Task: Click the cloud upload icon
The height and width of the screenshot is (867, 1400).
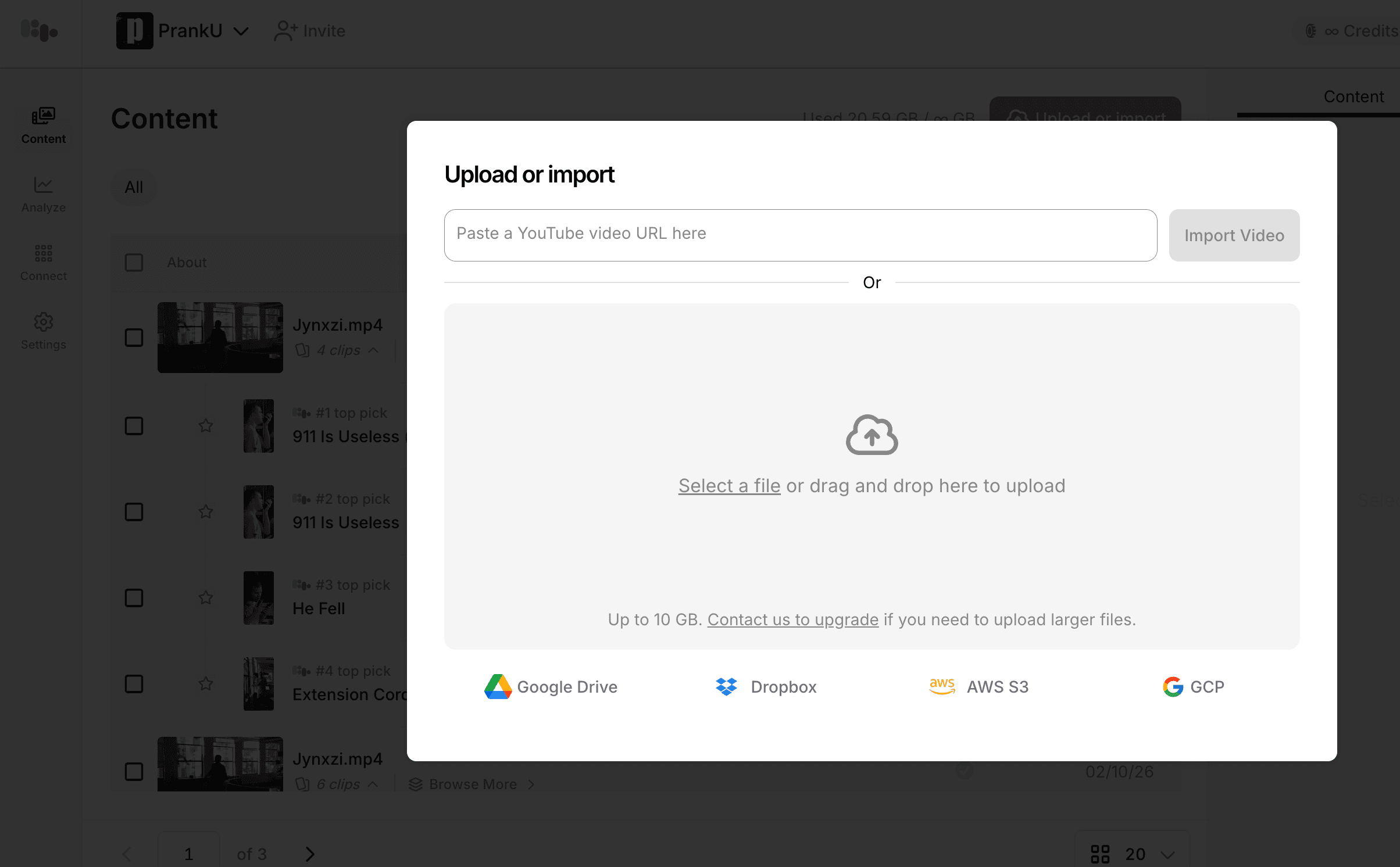Action: (x=872, y=435)
